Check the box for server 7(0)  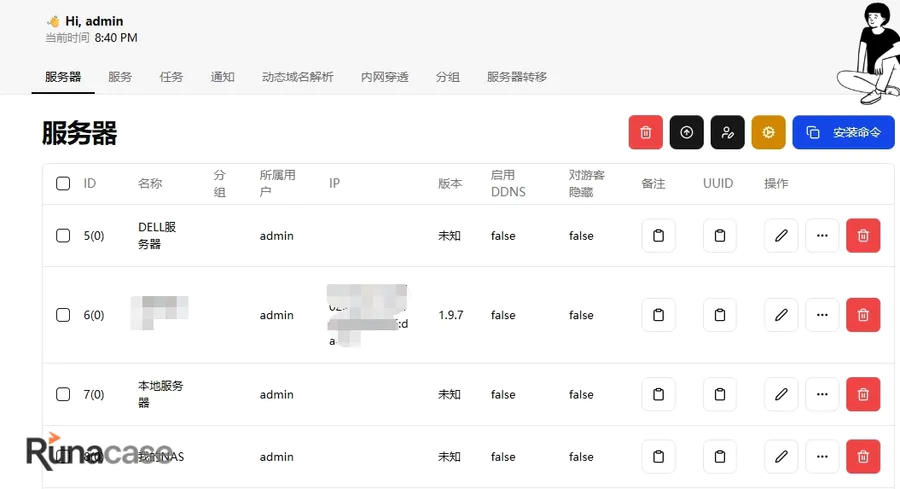click(63, 394)
